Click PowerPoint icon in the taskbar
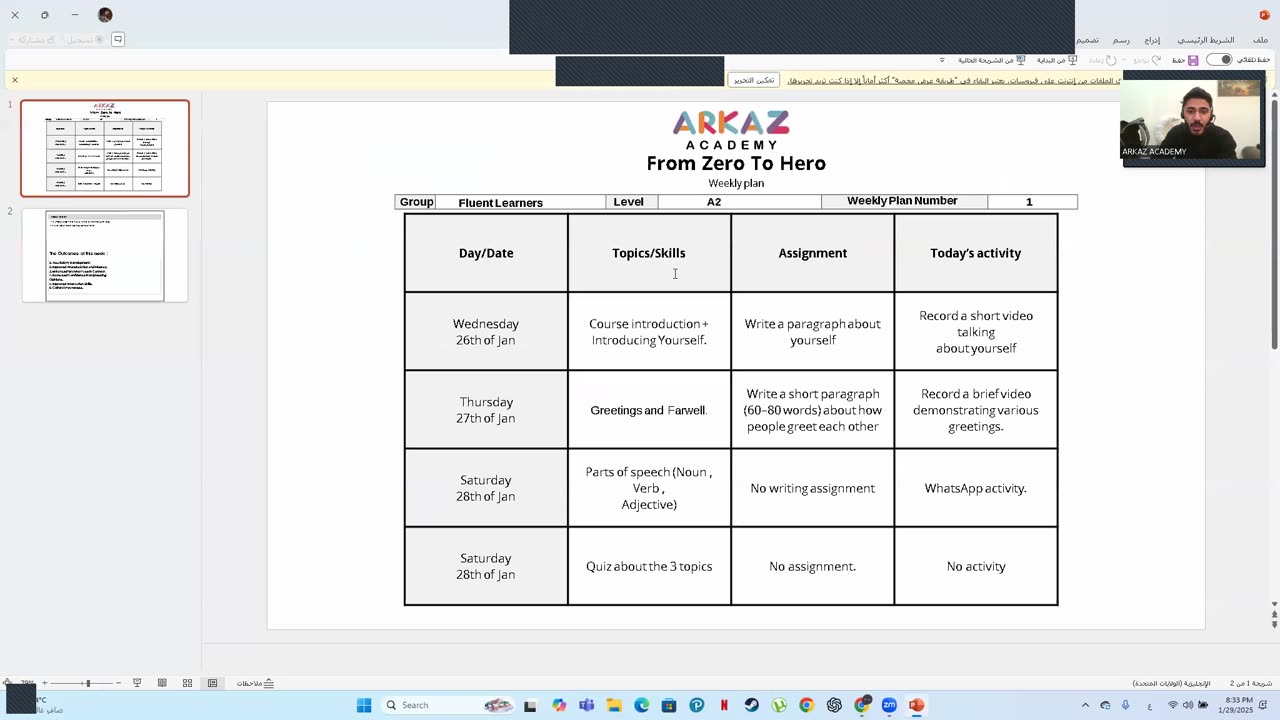The height and width of the screenshot is (720, 1280). 917,705
